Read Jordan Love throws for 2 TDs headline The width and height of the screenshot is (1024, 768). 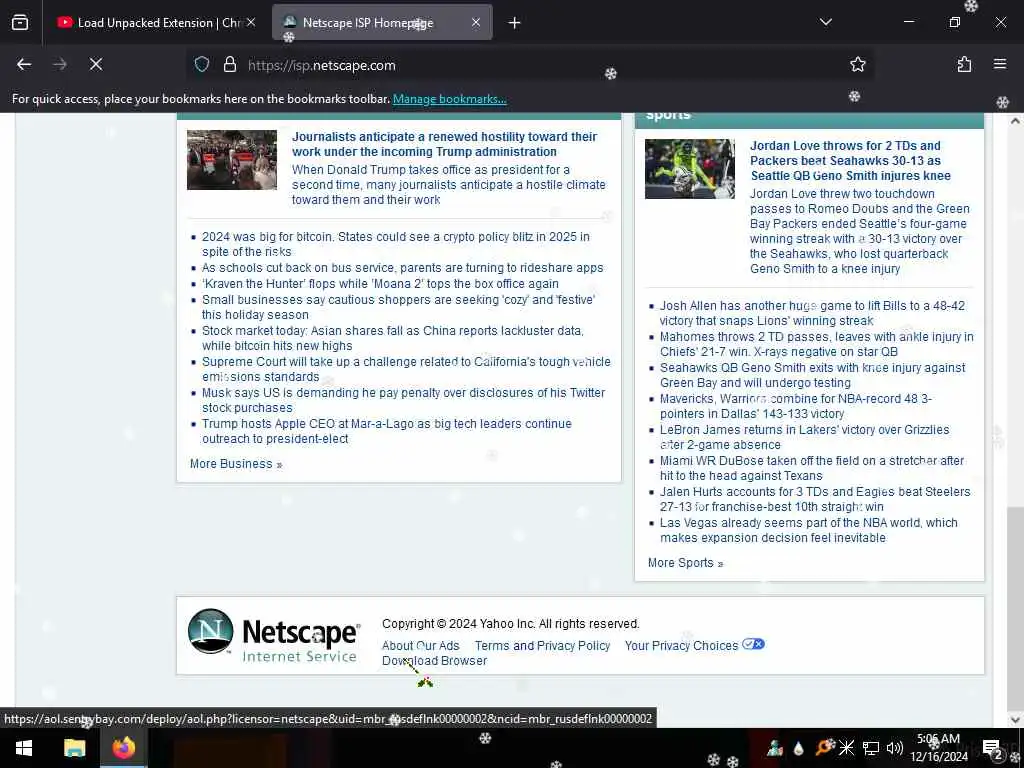pos(850,161)
